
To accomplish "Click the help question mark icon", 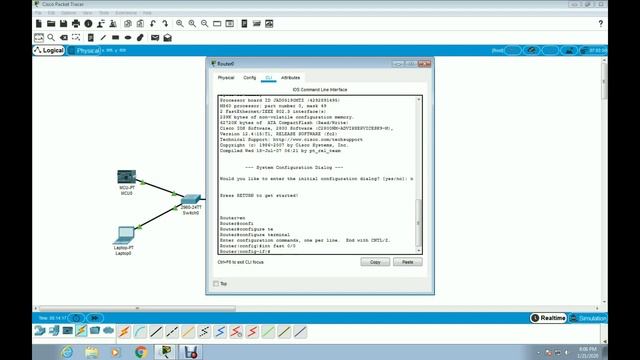I will (x=600, y=24).
